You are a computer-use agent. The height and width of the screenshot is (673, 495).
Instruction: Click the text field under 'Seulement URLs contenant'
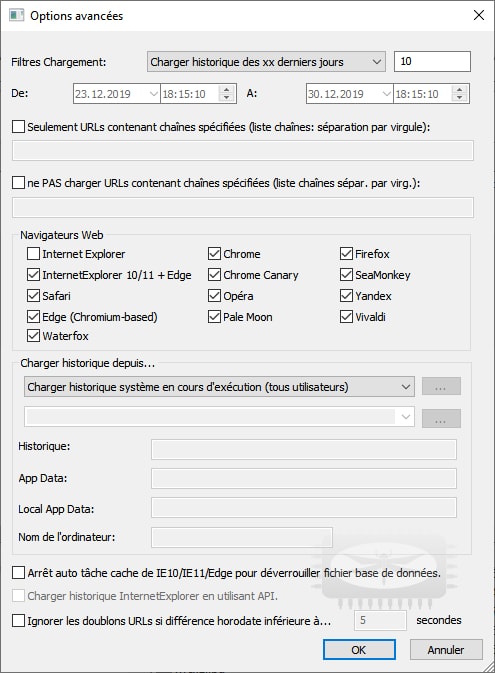pos(243,151)
